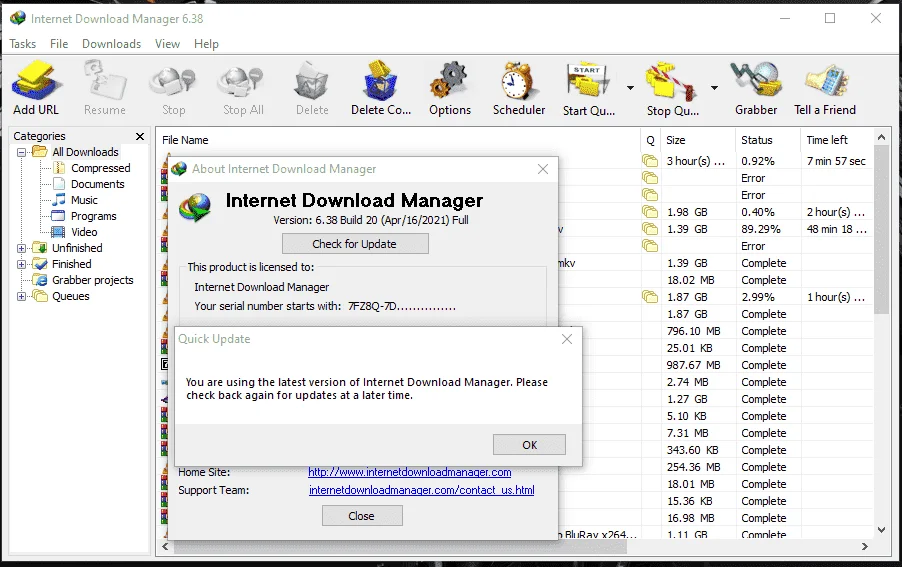Click OK in the Quick Update dialog

[529, 445]
